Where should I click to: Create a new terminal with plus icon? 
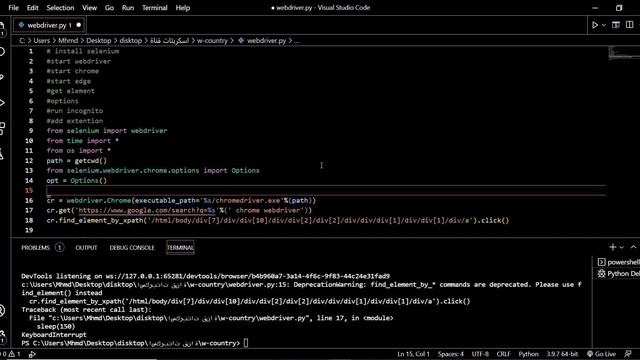[612, 247]
